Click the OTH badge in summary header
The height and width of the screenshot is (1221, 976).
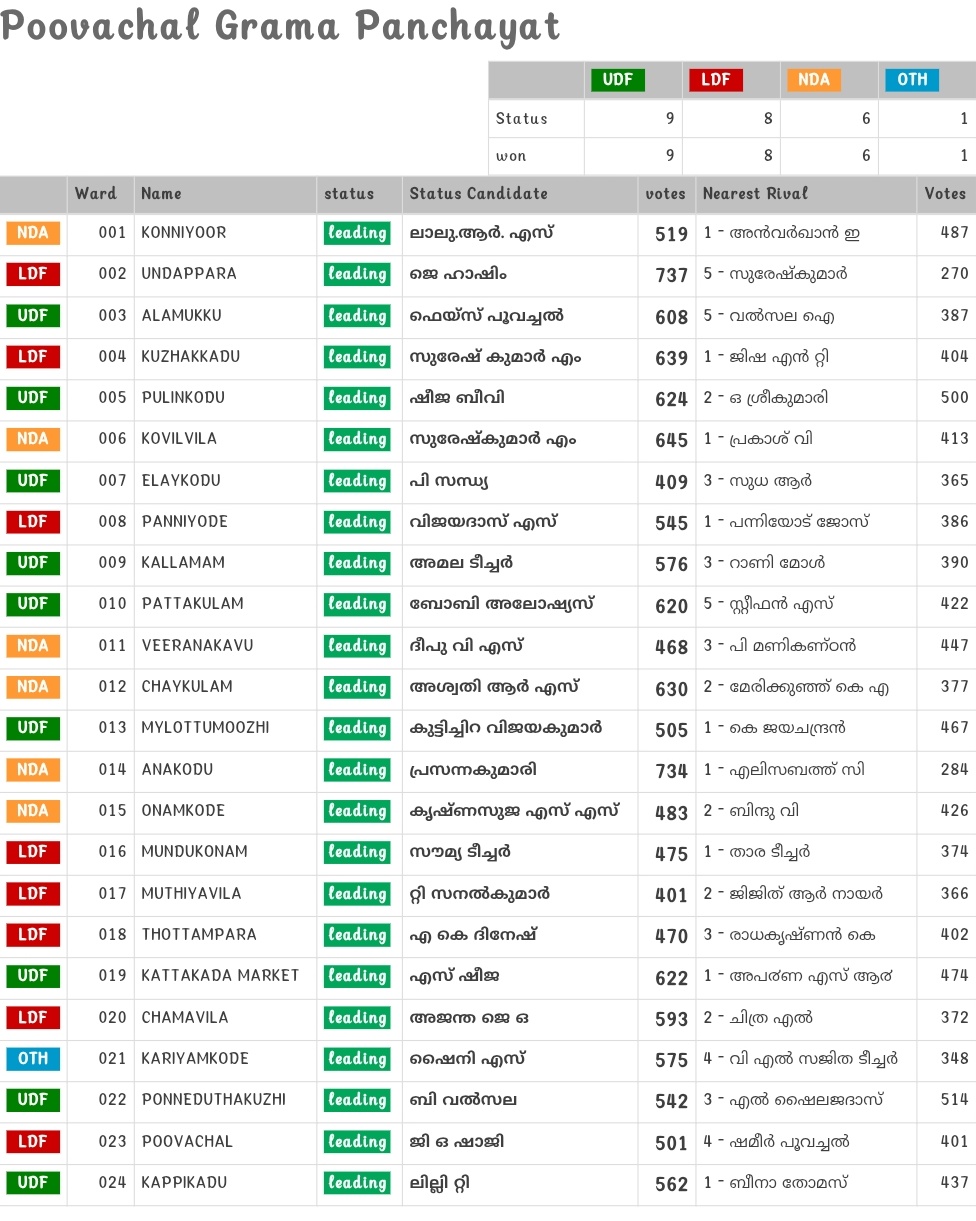[x=911, y=80]
